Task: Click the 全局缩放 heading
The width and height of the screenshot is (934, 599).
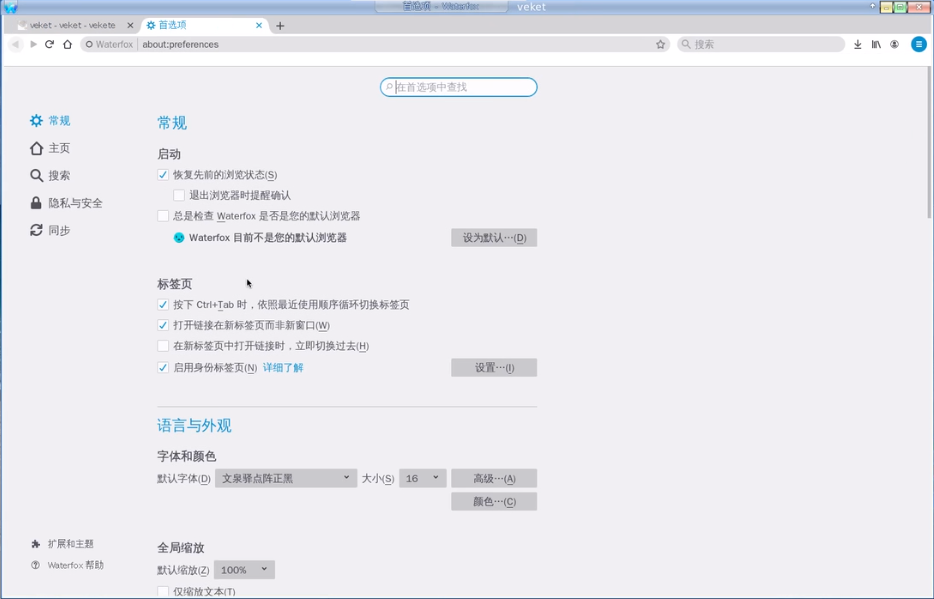Action: pyautogui.click(x=180, y=547)
